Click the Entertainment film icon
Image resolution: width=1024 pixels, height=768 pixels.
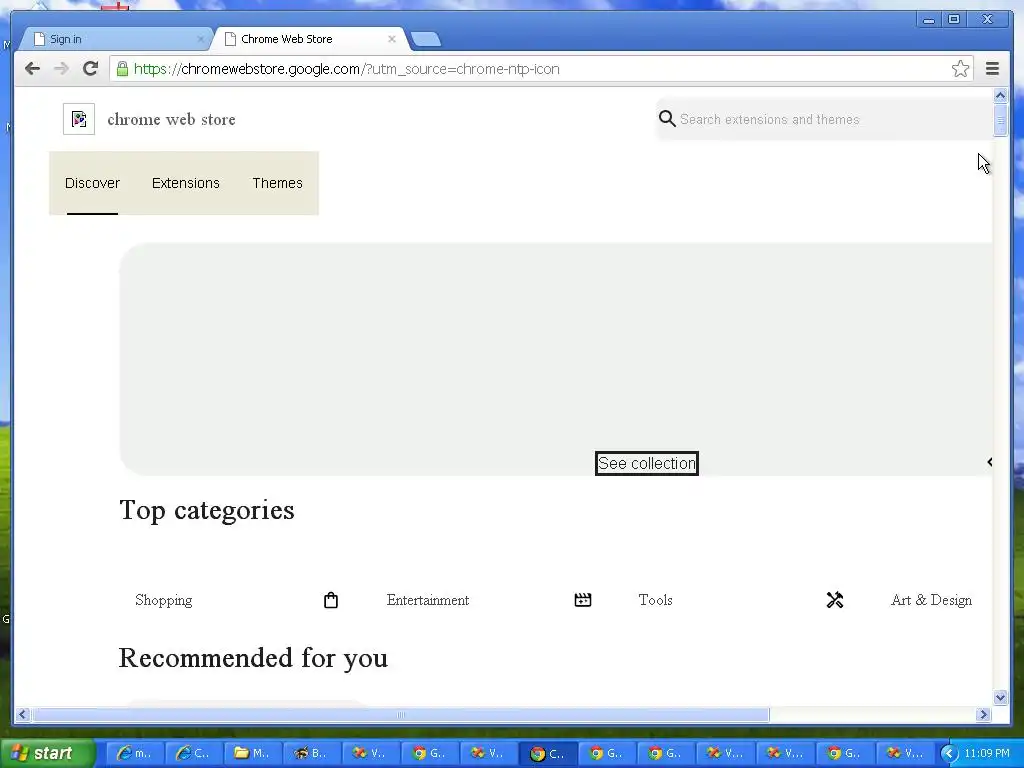coord(583,600)
